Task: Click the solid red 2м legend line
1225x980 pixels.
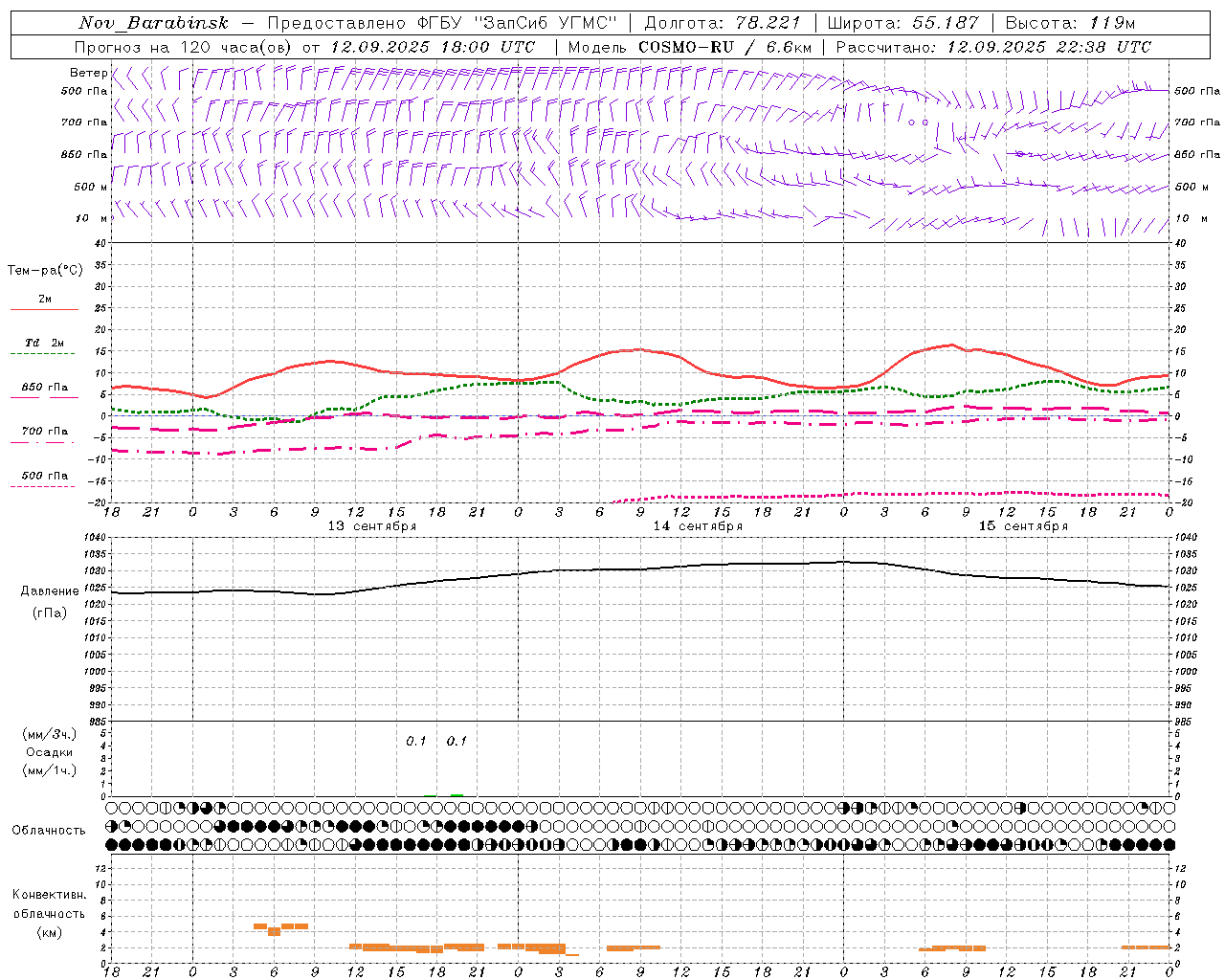Action: [x=44, y=310]
